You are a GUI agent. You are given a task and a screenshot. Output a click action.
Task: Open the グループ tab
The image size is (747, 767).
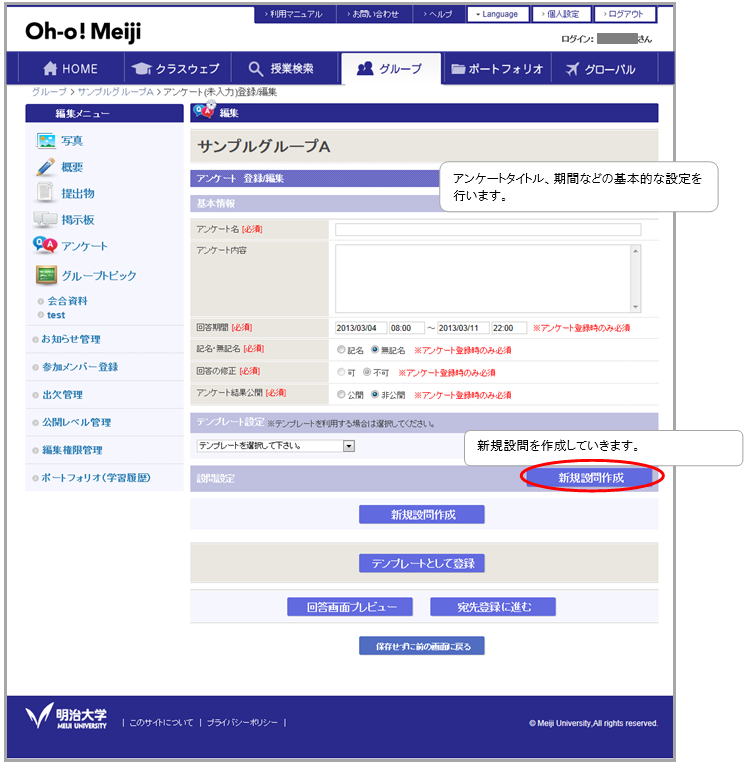coord(390,69)
